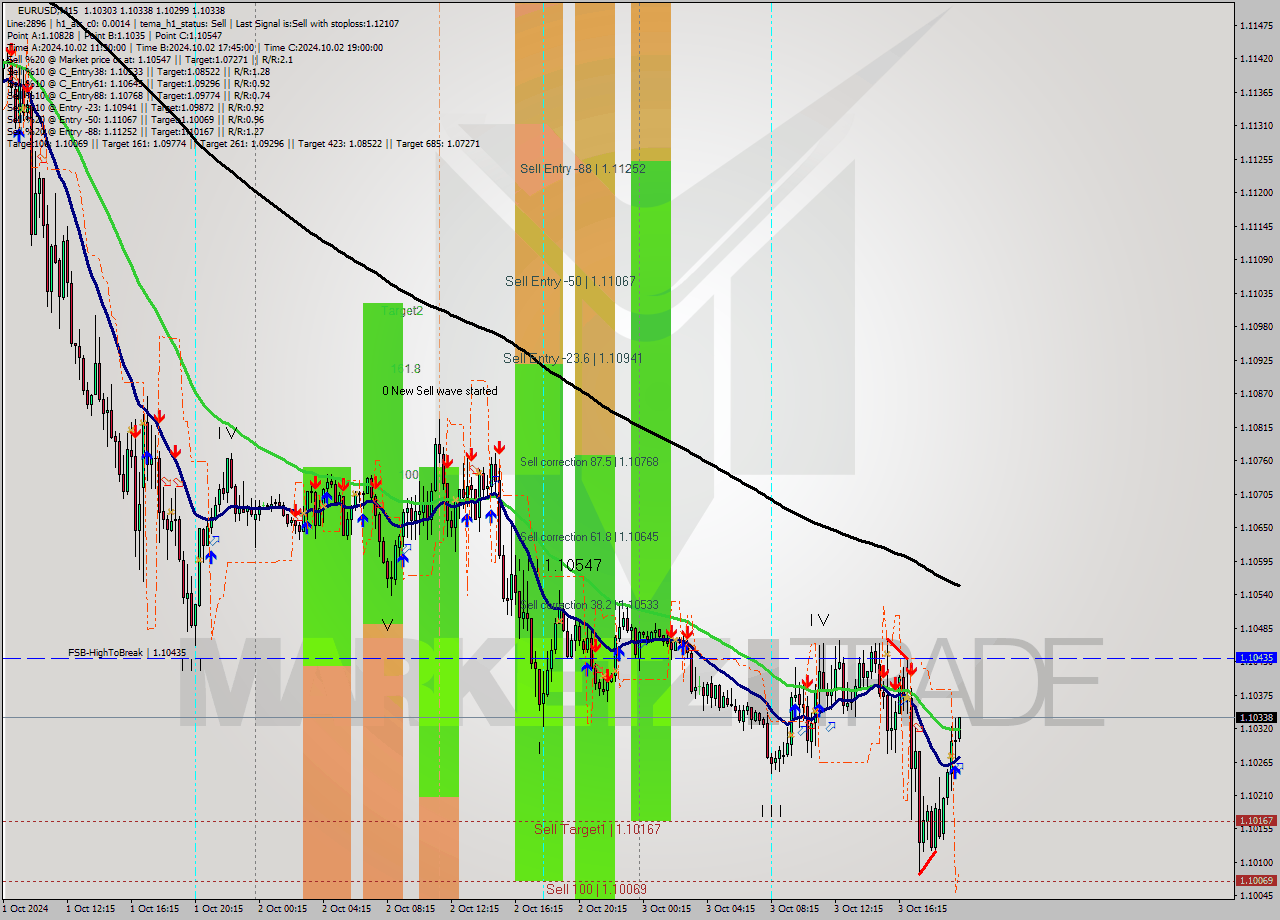
Task: Click the 'Sell 100 | 1.10069' label
Action: (597, 889)
